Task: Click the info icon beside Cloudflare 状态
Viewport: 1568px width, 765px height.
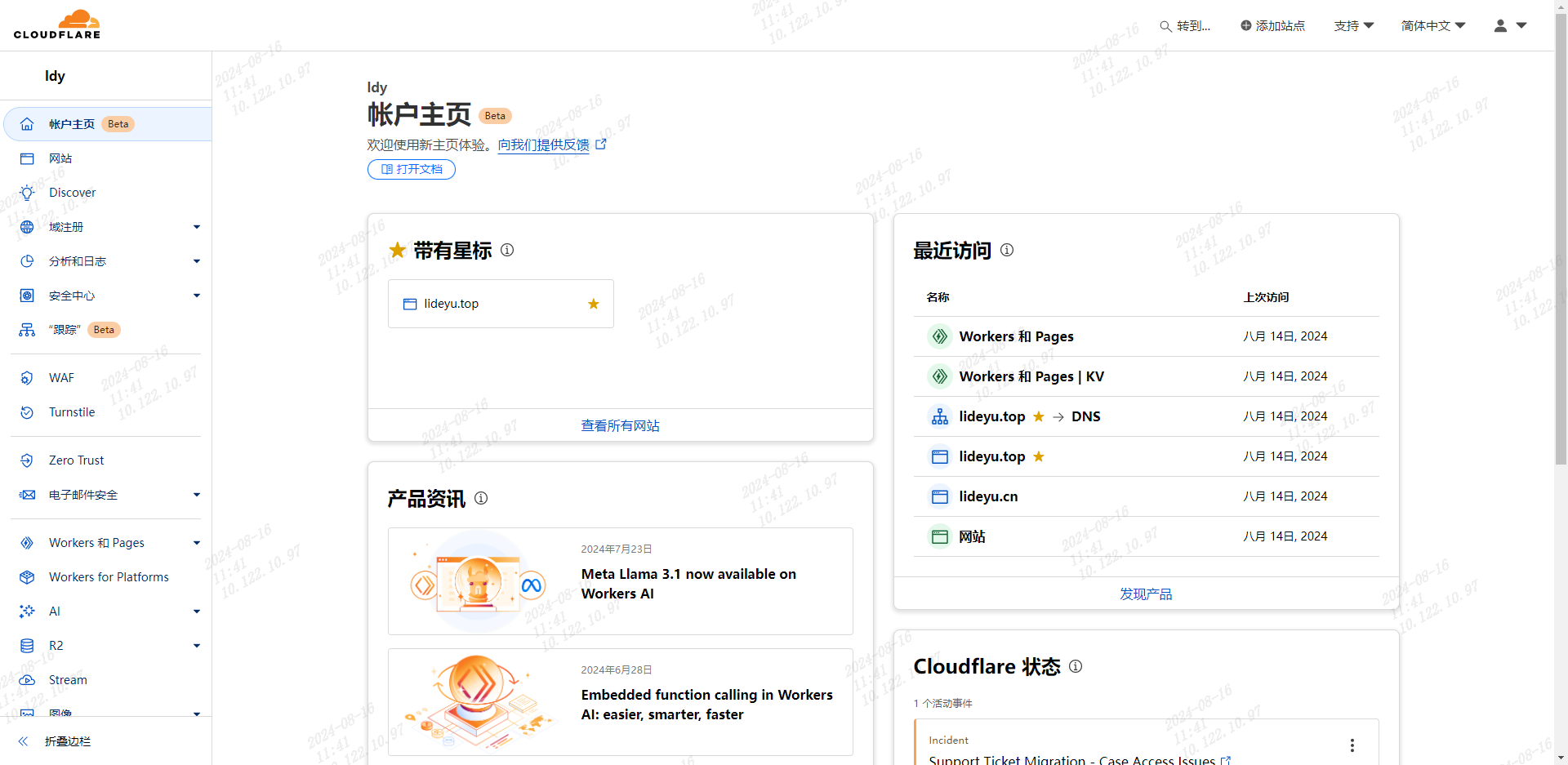Action: (x=1076, y=666)
